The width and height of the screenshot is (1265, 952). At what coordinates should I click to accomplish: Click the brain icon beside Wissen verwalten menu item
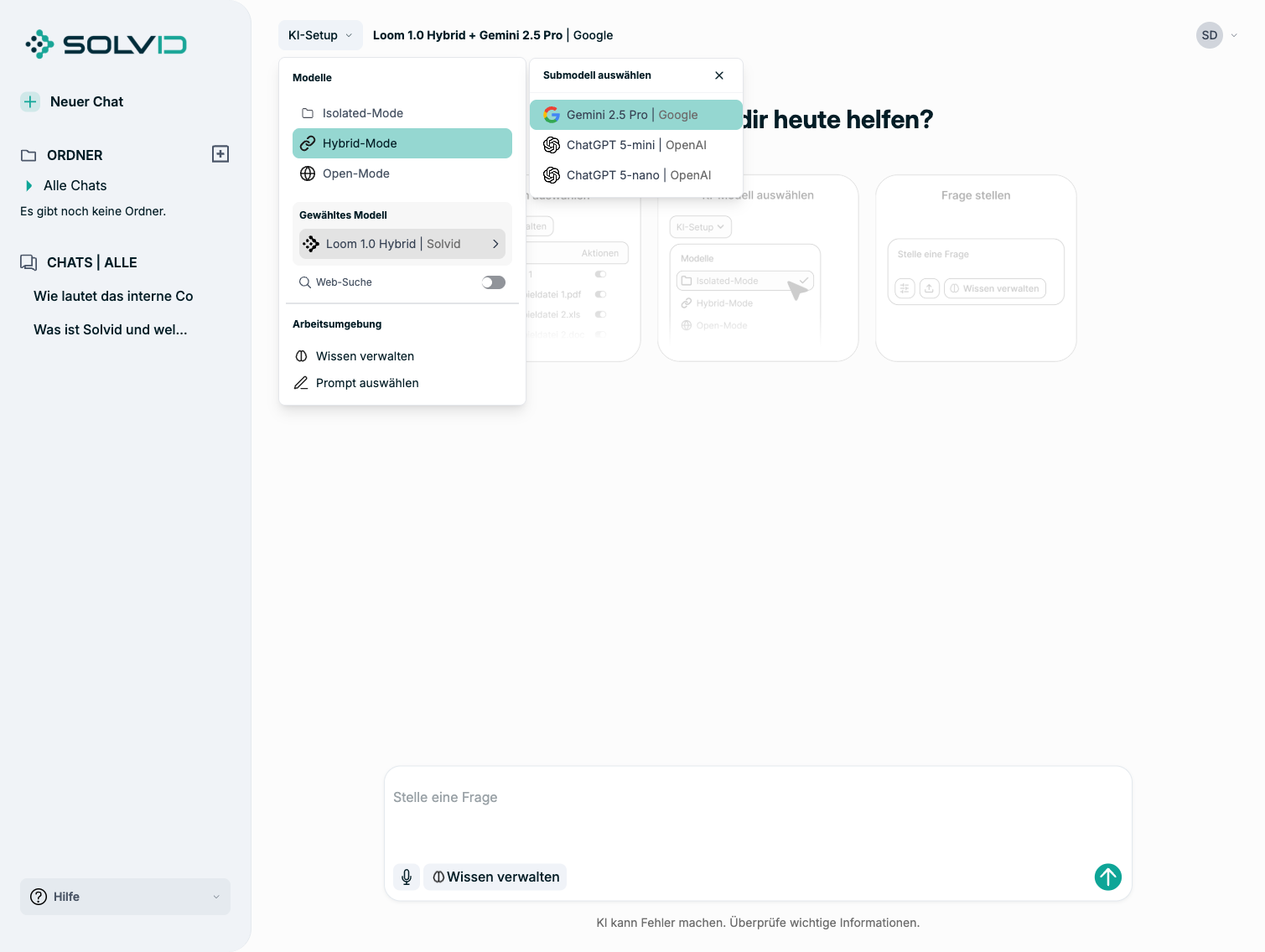(x=301, y=356)
